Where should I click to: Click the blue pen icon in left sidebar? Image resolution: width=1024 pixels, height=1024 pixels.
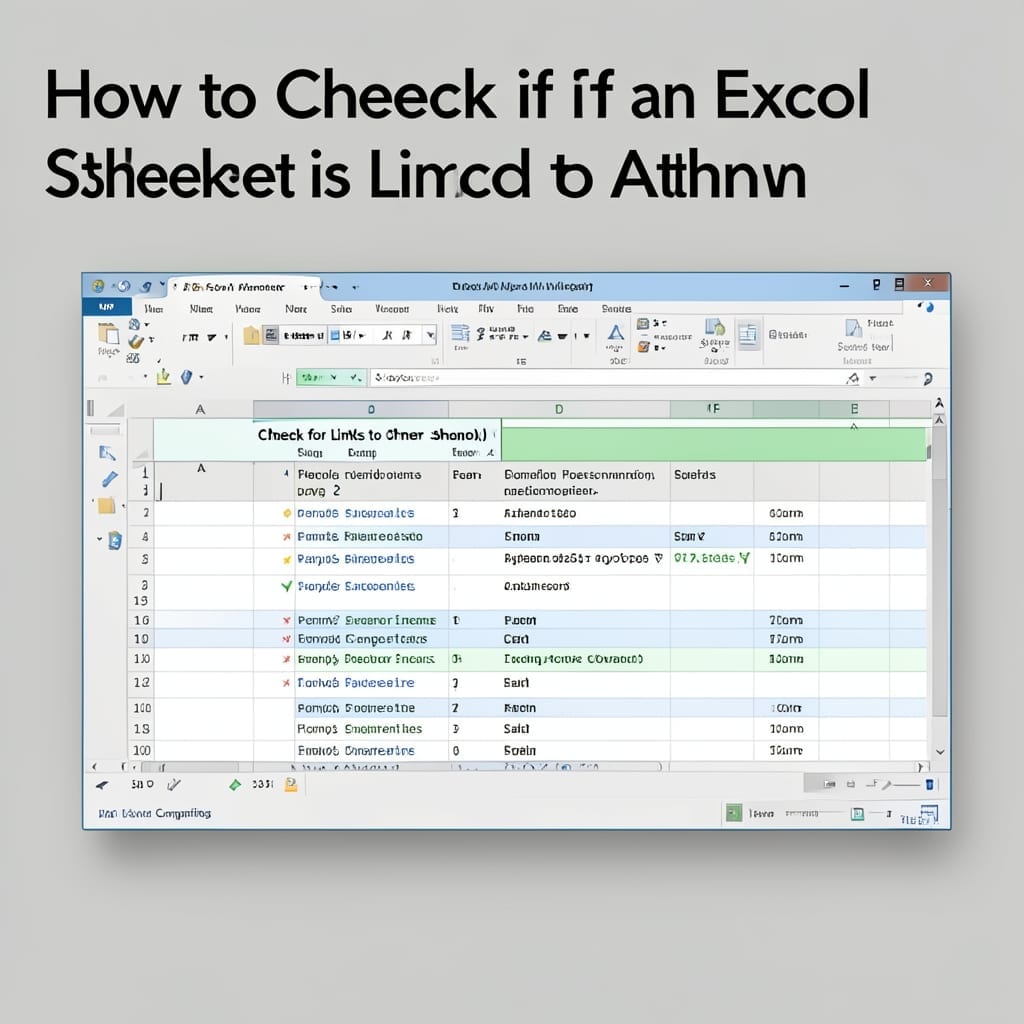click(x=109, y=479)
